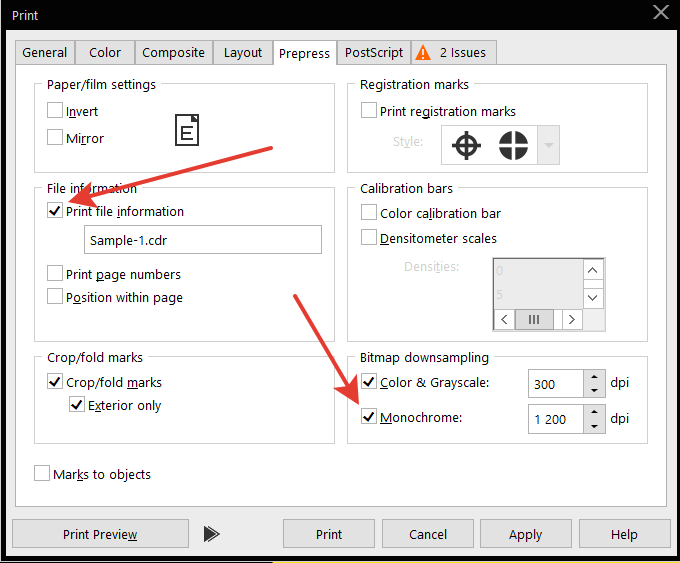
Task: Open the registration mark Style dropdown
Action: [x=549, y=145]
